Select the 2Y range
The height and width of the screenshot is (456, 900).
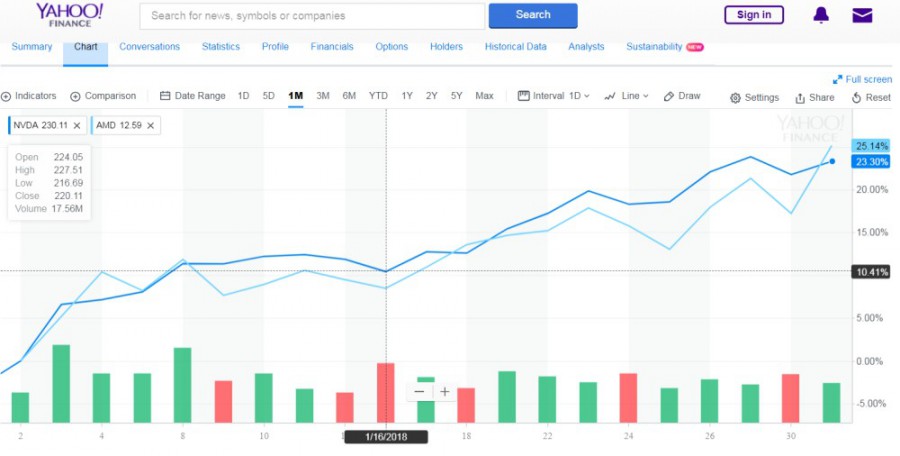[x=432, y=96]
